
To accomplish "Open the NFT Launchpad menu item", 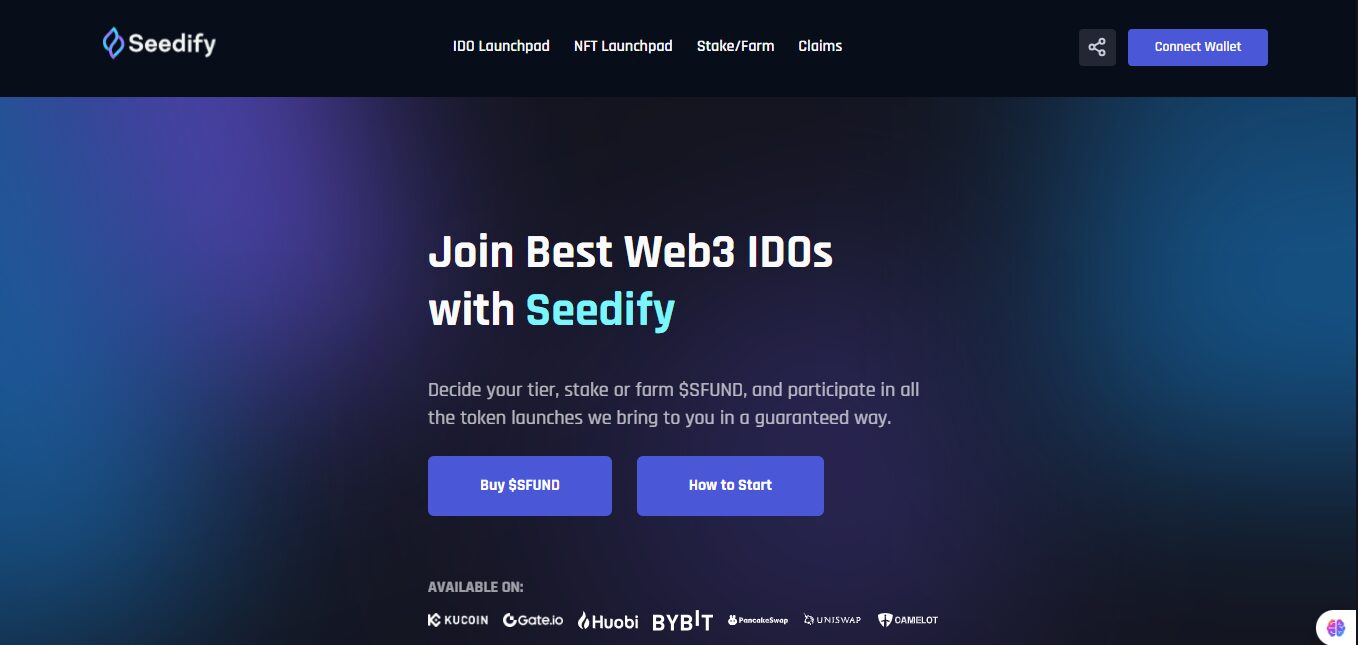I will [x=623, y=46].
